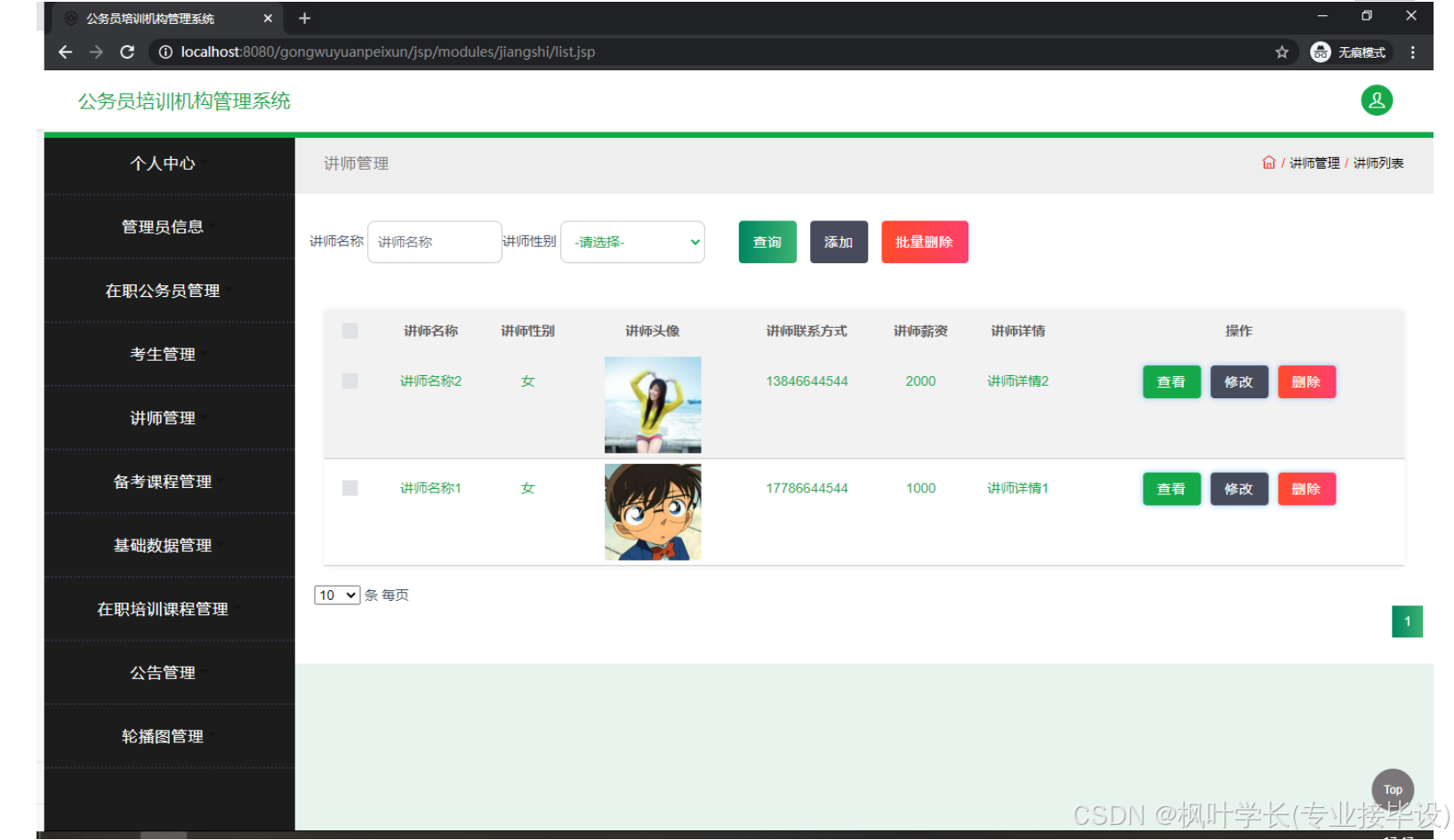Open the Chrome three-dot menu
The height and width of the screenshot is (840, 1454).
(x=1412, y=52)
